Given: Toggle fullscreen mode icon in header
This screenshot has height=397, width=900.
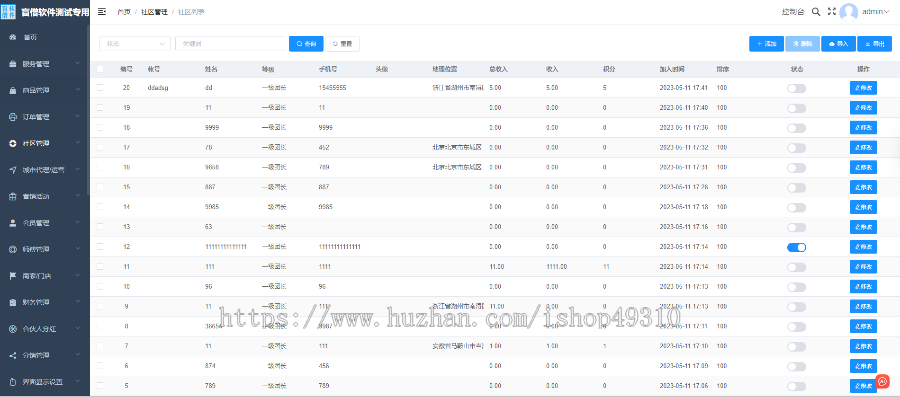Looking at the screenshot, I should [x=832, y=11].
